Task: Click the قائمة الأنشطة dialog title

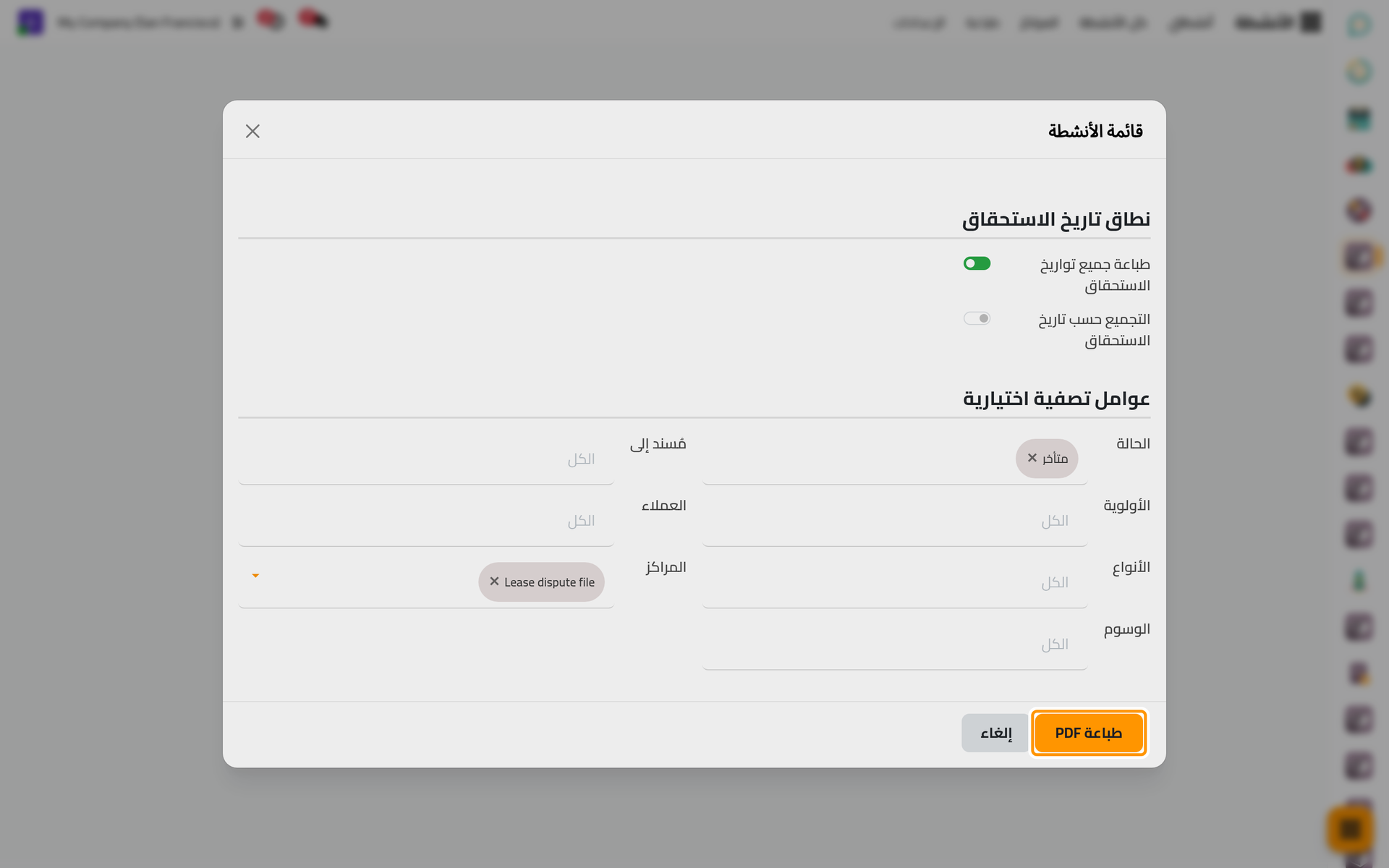Action: click(x=1095, y=131)
